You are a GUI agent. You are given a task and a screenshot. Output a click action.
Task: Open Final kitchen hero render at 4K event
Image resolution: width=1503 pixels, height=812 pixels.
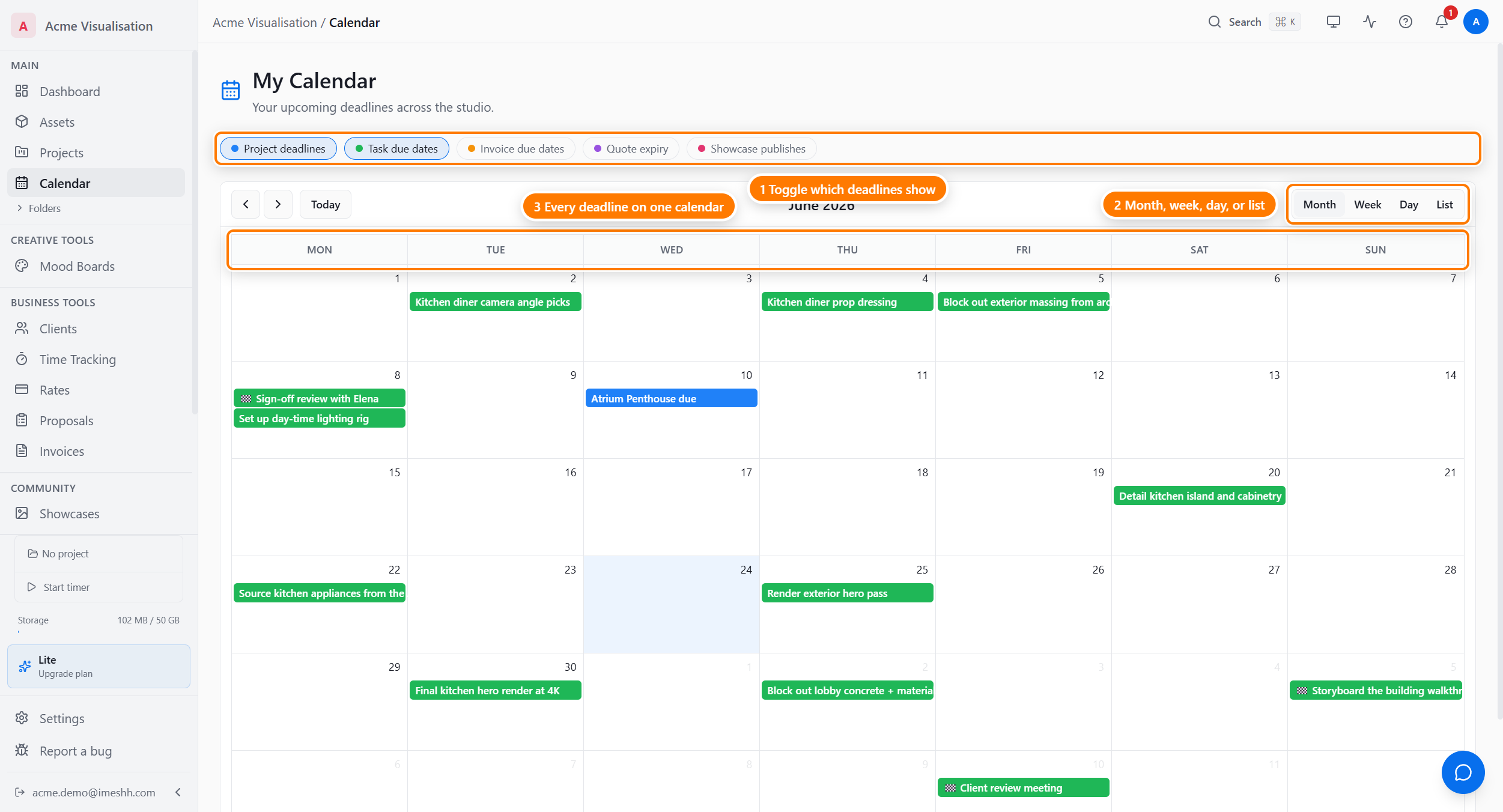click(x=495, y=690)
